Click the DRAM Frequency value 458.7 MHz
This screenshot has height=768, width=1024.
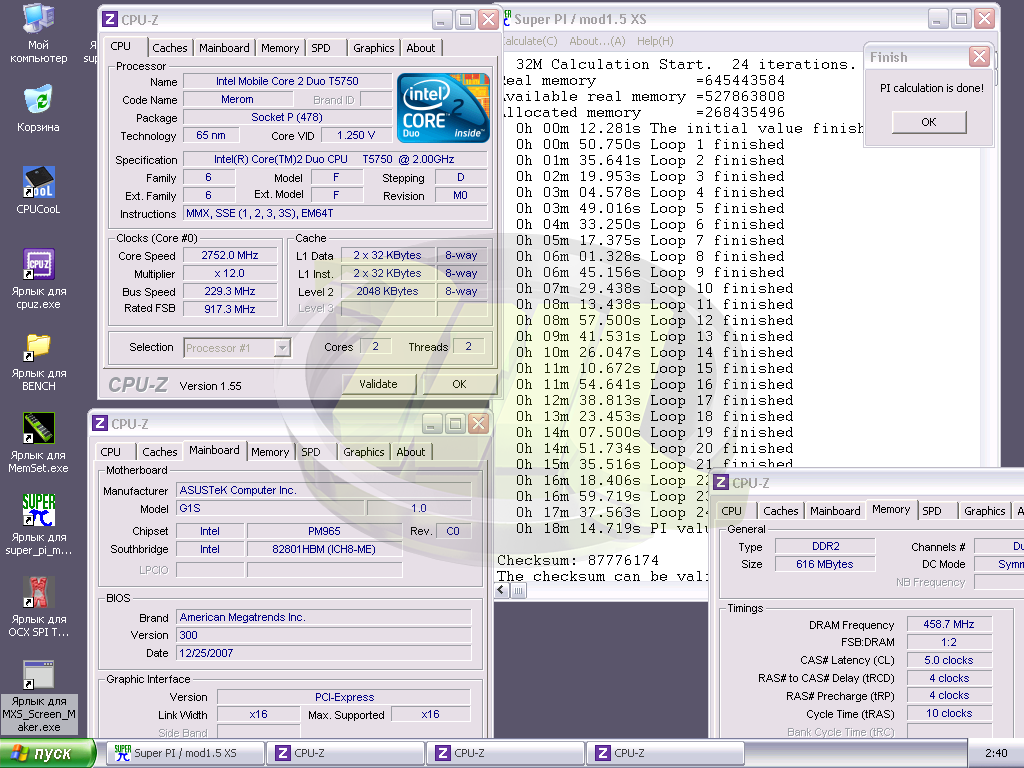[949, 624]
